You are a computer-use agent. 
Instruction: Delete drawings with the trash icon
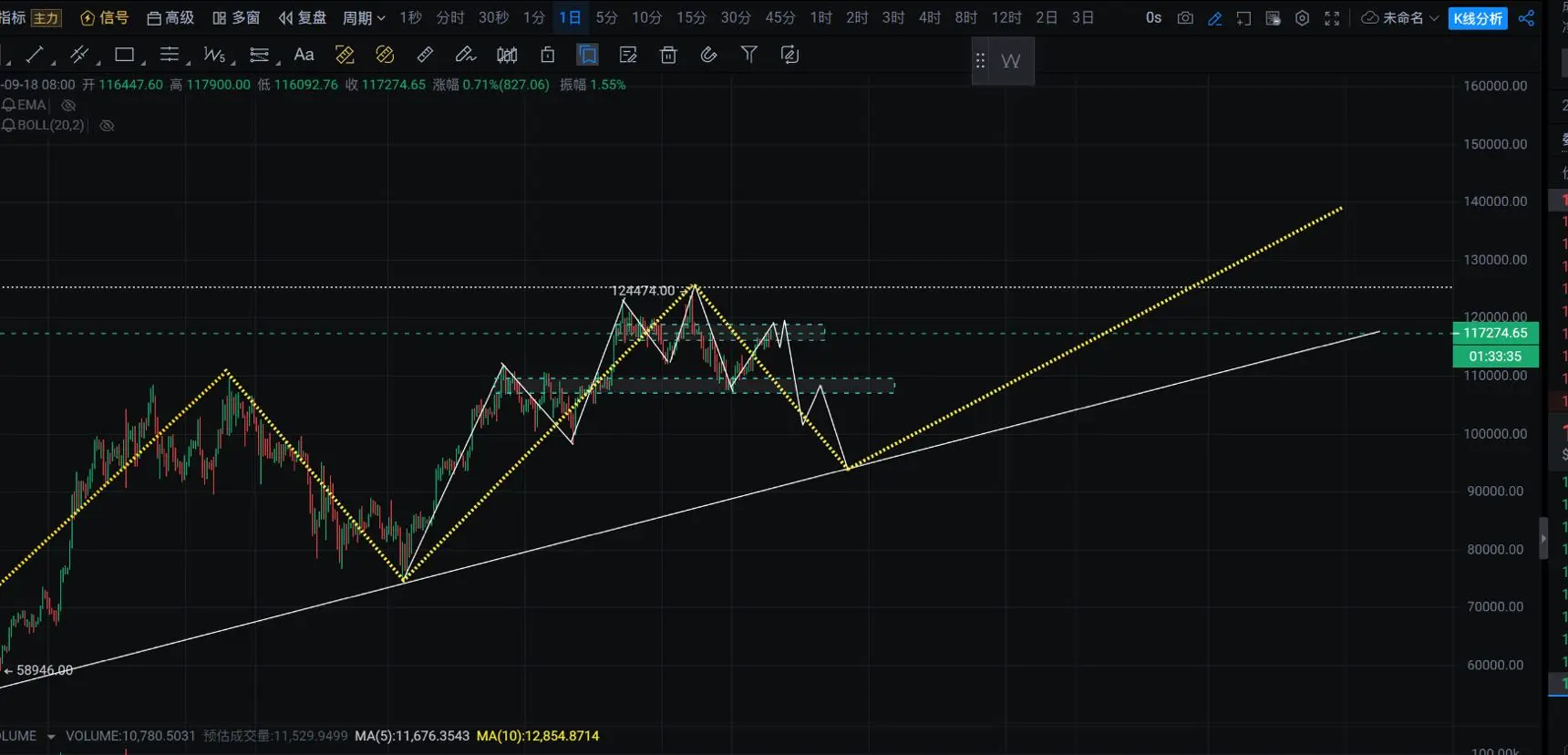(668, 56)
